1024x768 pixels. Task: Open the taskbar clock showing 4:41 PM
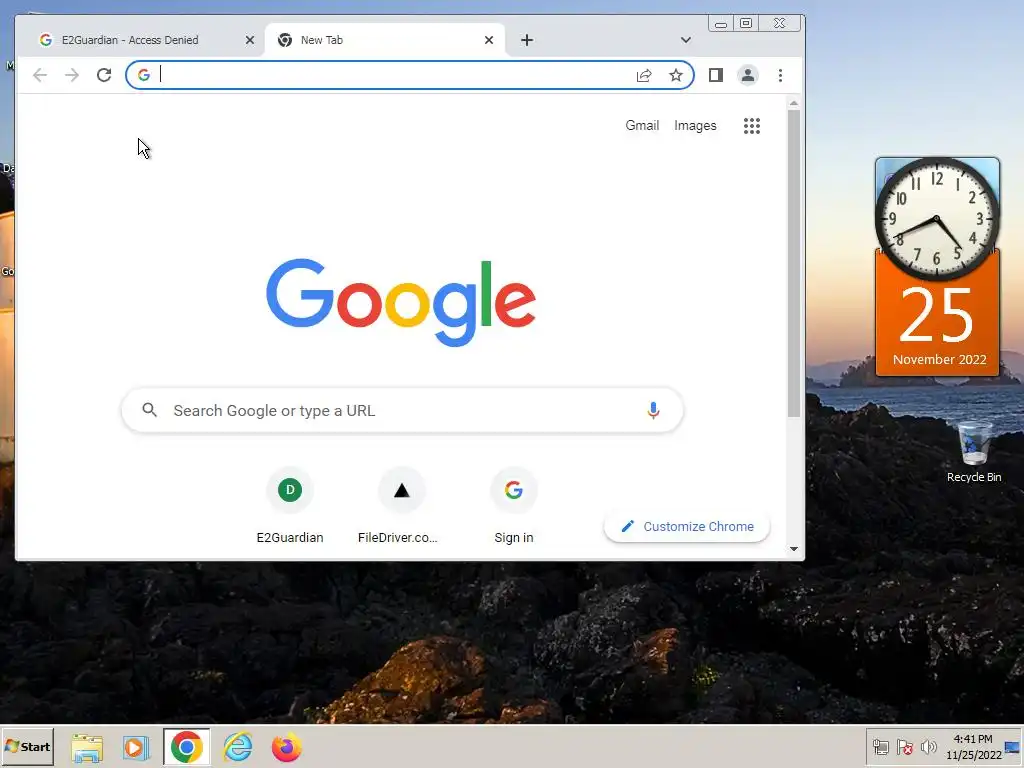coord(973,746)
